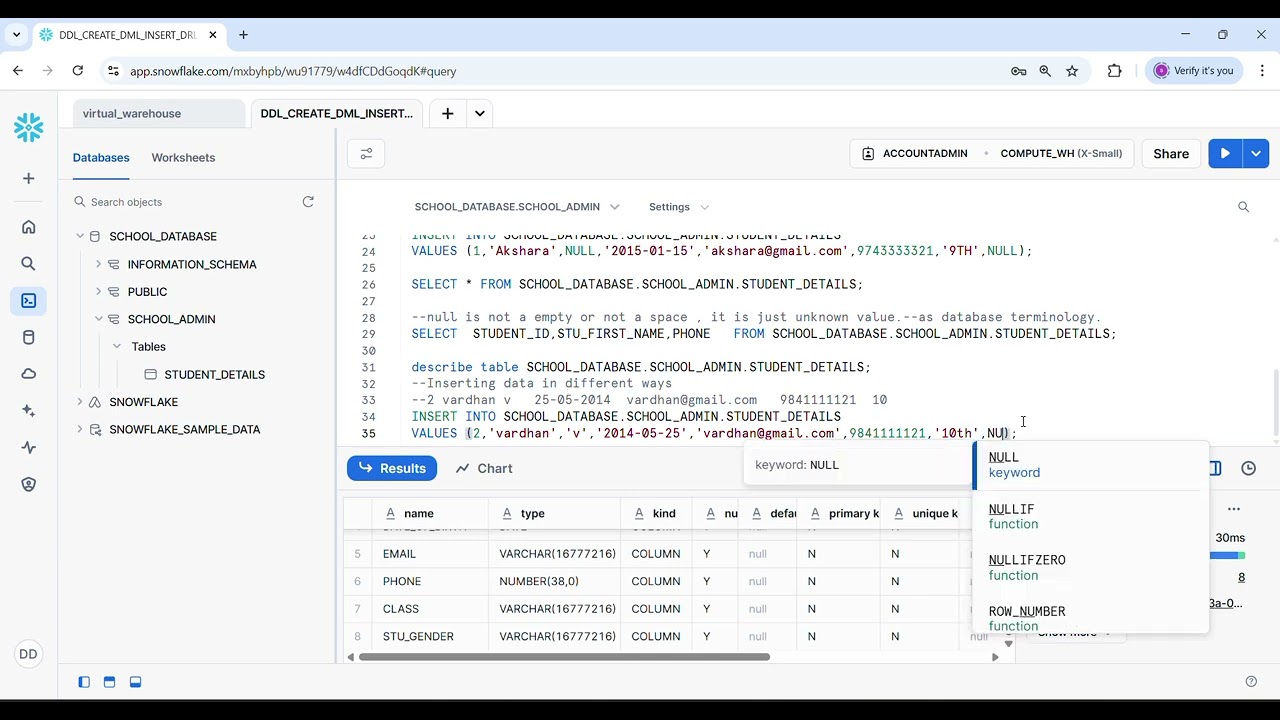
Task: Click the browser address bar URL
Action: click(293, 71)
